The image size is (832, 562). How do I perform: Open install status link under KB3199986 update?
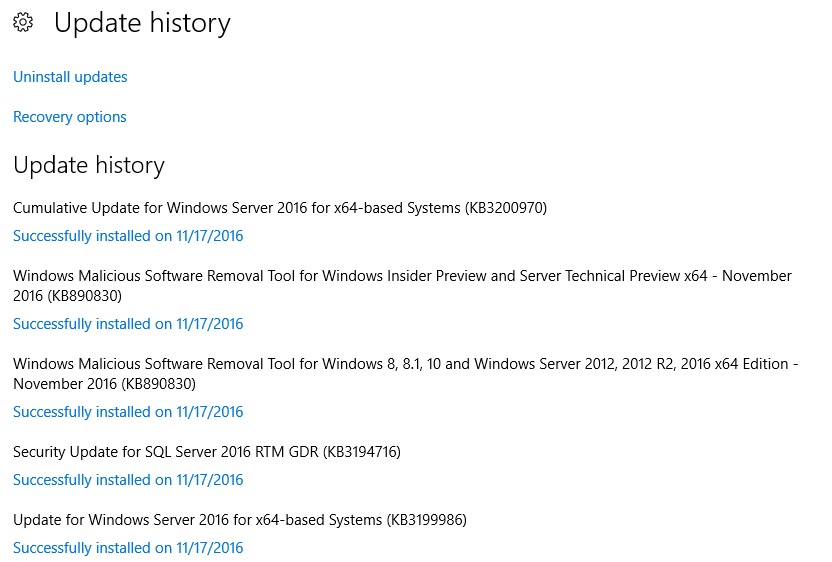click(128, 548)
